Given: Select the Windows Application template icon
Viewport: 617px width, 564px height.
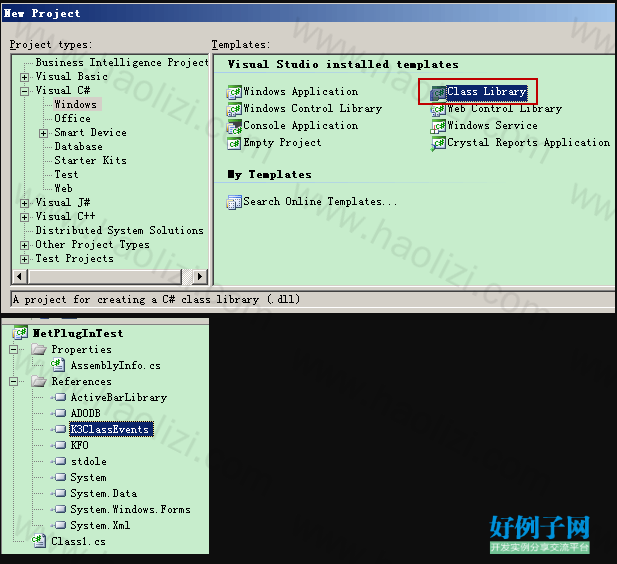Looking at the screenshot, I should click(234, 92).
